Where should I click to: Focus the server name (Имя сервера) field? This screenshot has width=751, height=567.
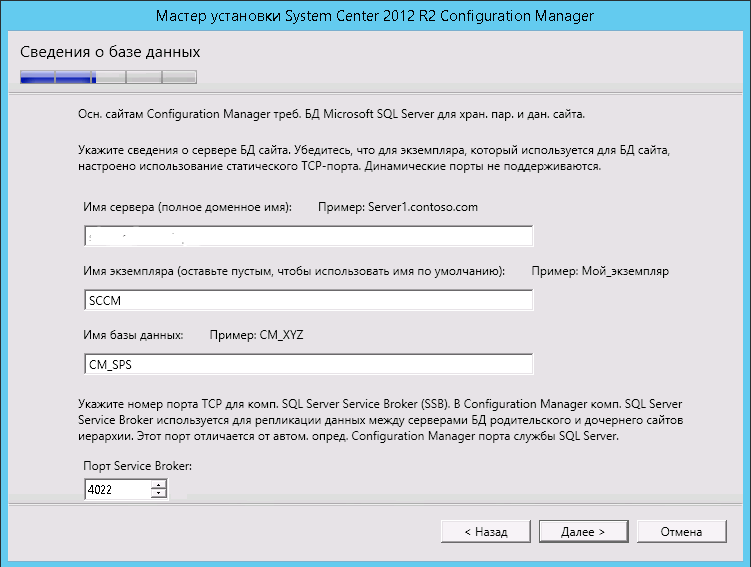click(x=309, y=236)
